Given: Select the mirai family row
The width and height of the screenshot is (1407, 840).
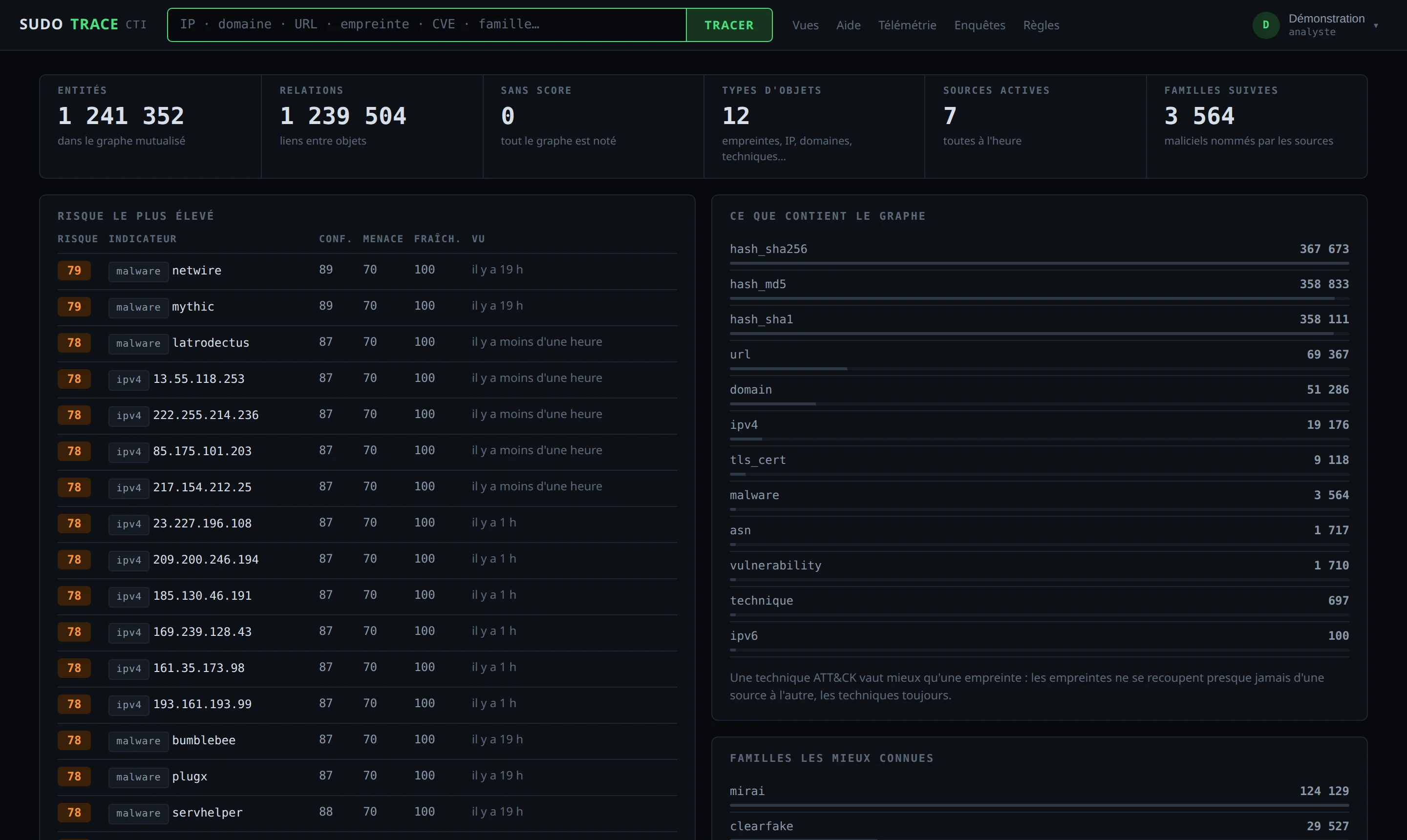Looking at the screenshot, I should pos(1039,794).
